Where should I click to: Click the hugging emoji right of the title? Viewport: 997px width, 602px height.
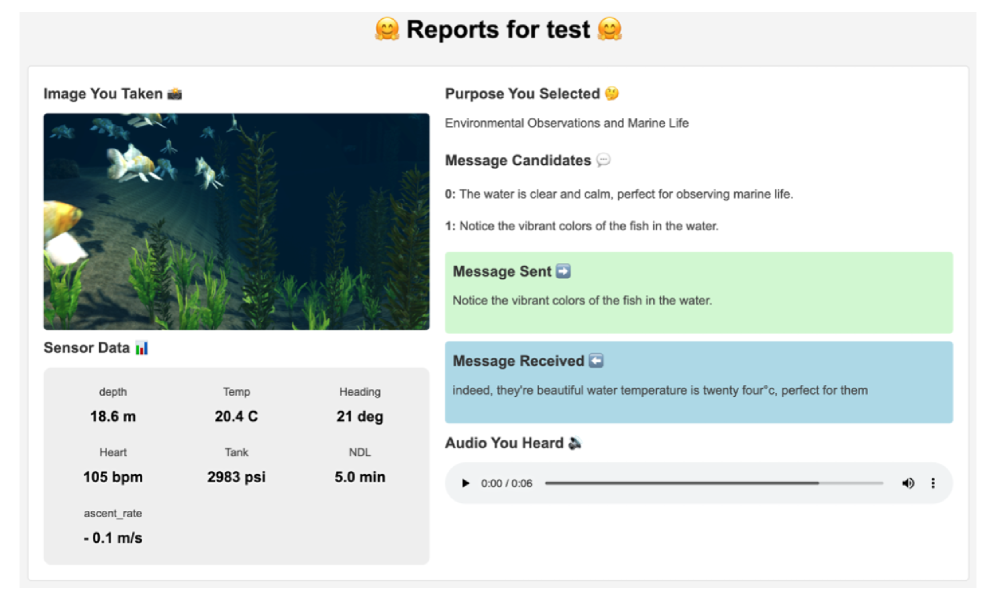click(609, 30)
